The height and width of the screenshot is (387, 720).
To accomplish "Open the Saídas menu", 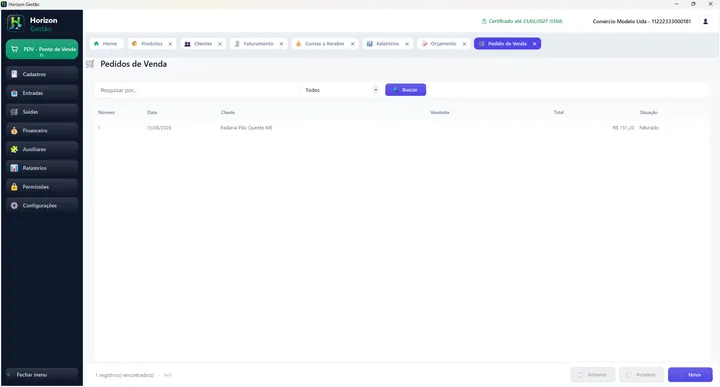I will pos(42,112).
